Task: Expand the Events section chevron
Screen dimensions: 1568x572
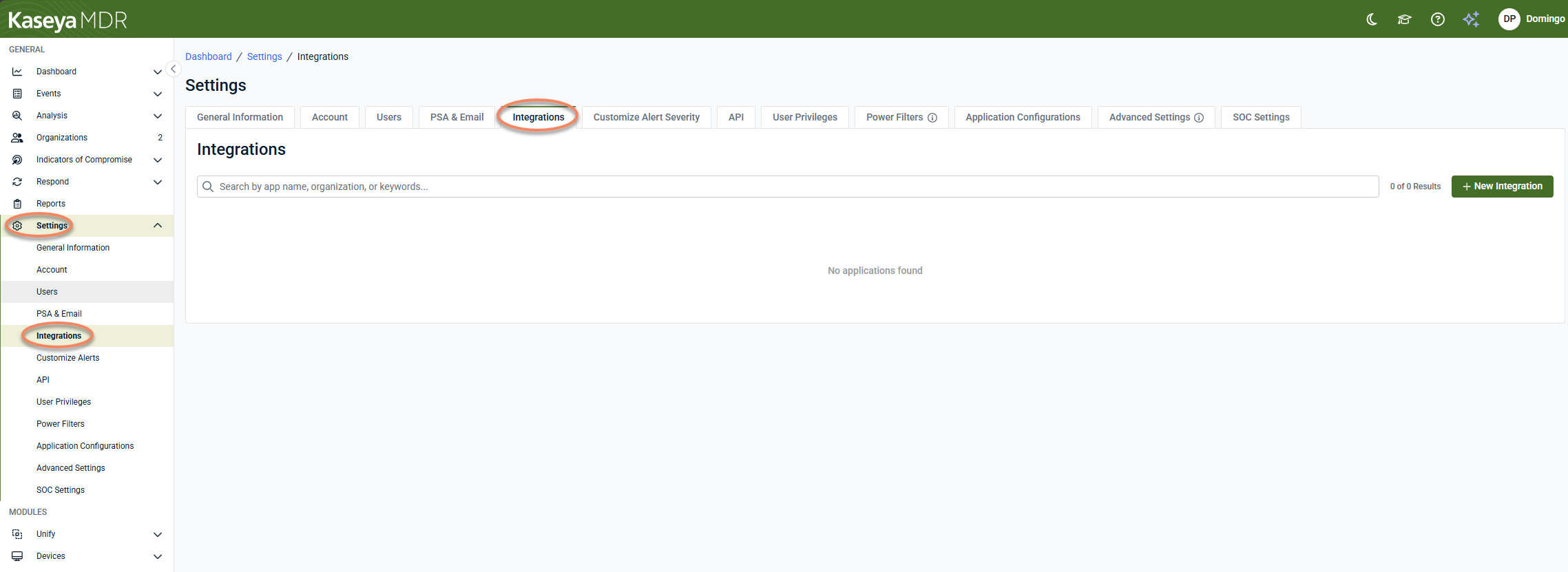Action: click(x=158, y=94)
